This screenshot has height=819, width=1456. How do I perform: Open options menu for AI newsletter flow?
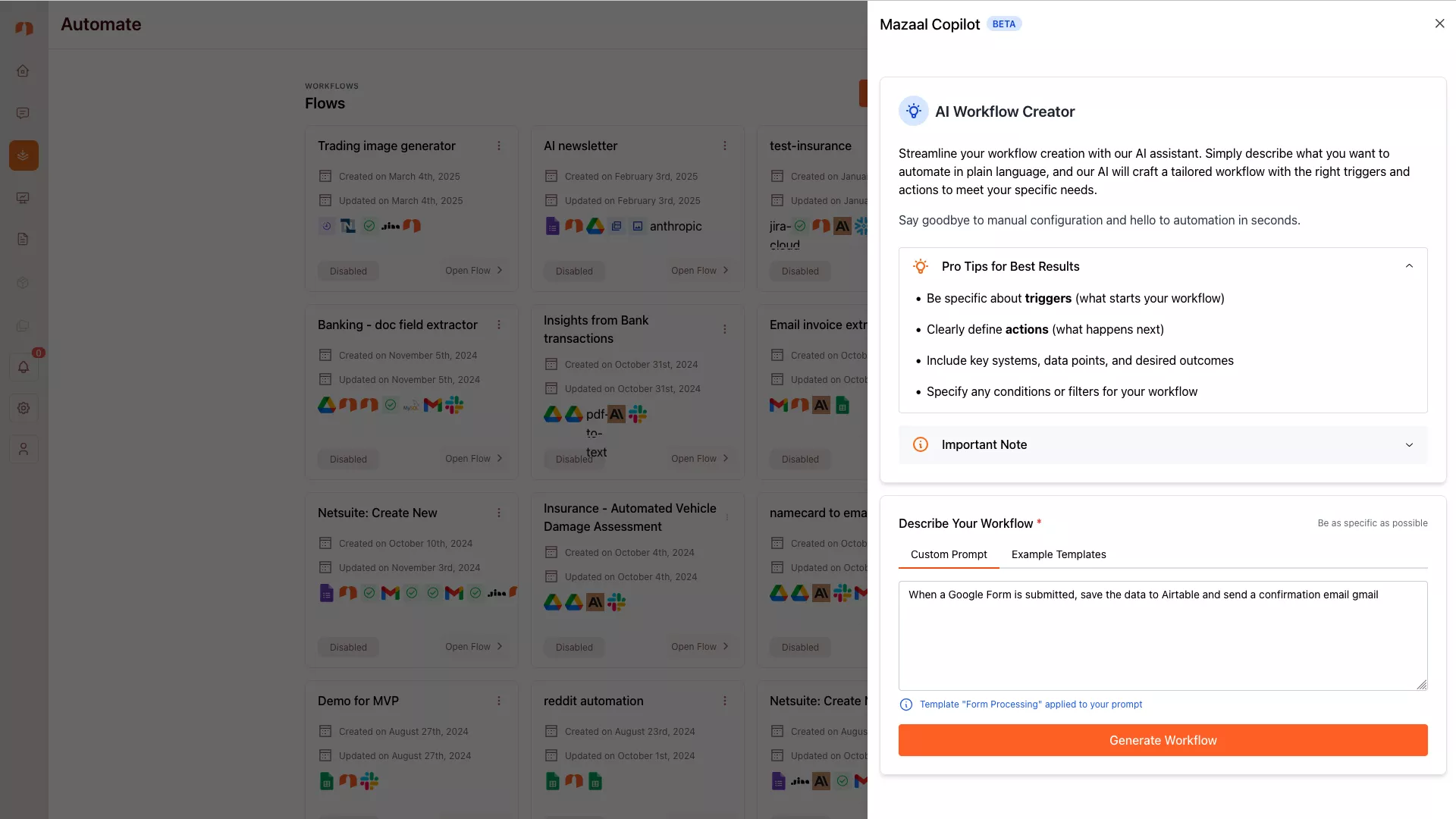[x=725, y=146]
